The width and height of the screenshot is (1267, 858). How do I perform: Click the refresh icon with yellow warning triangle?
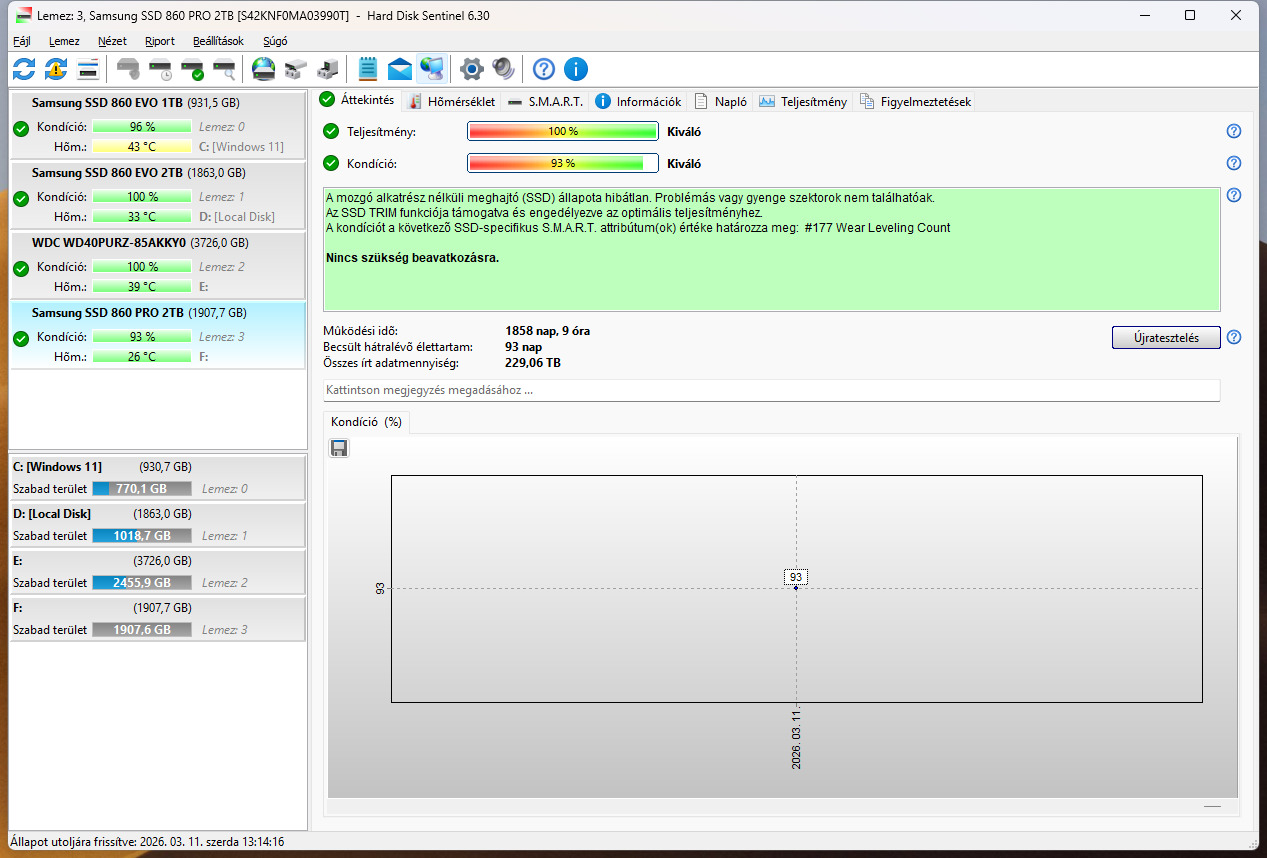pyautogui.click(x=56, y=69)
